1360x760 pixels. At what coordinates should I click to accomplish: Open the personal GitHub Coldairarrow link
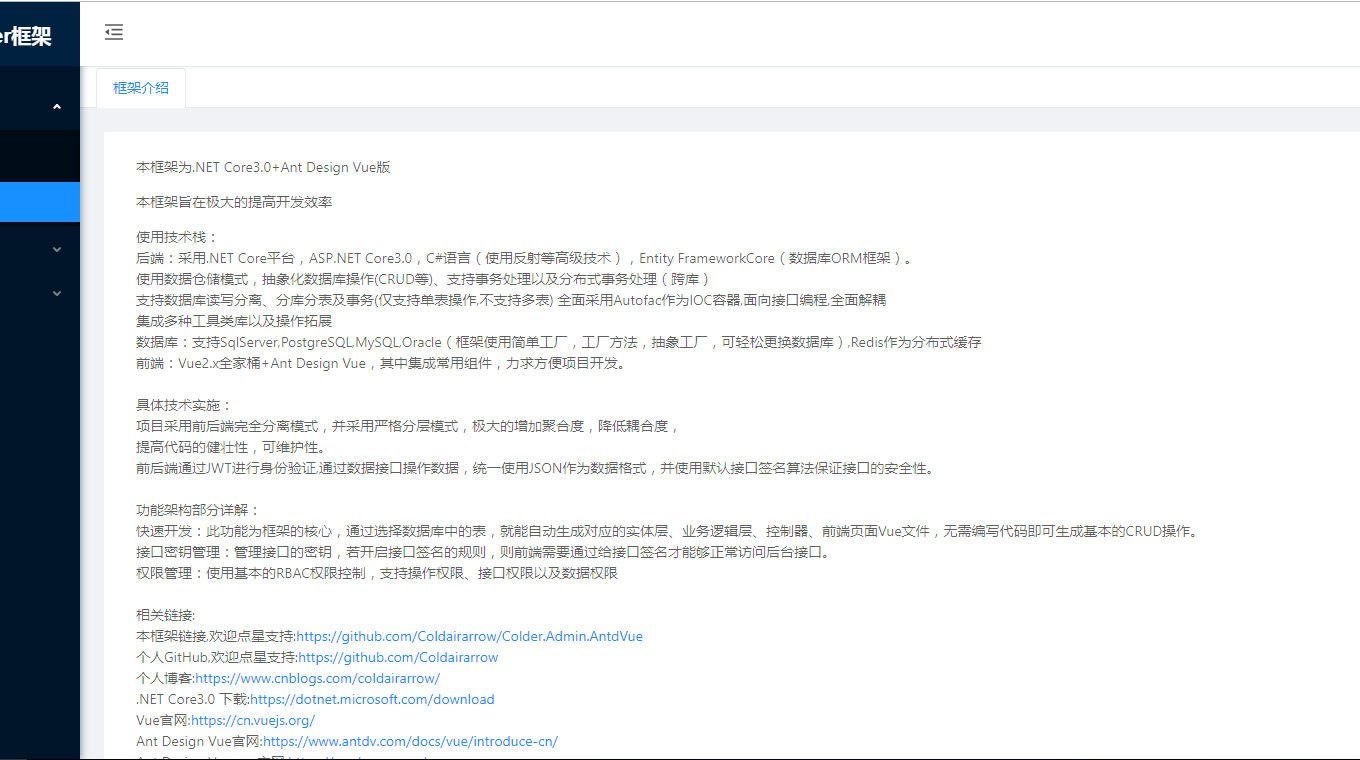[398, 657]
